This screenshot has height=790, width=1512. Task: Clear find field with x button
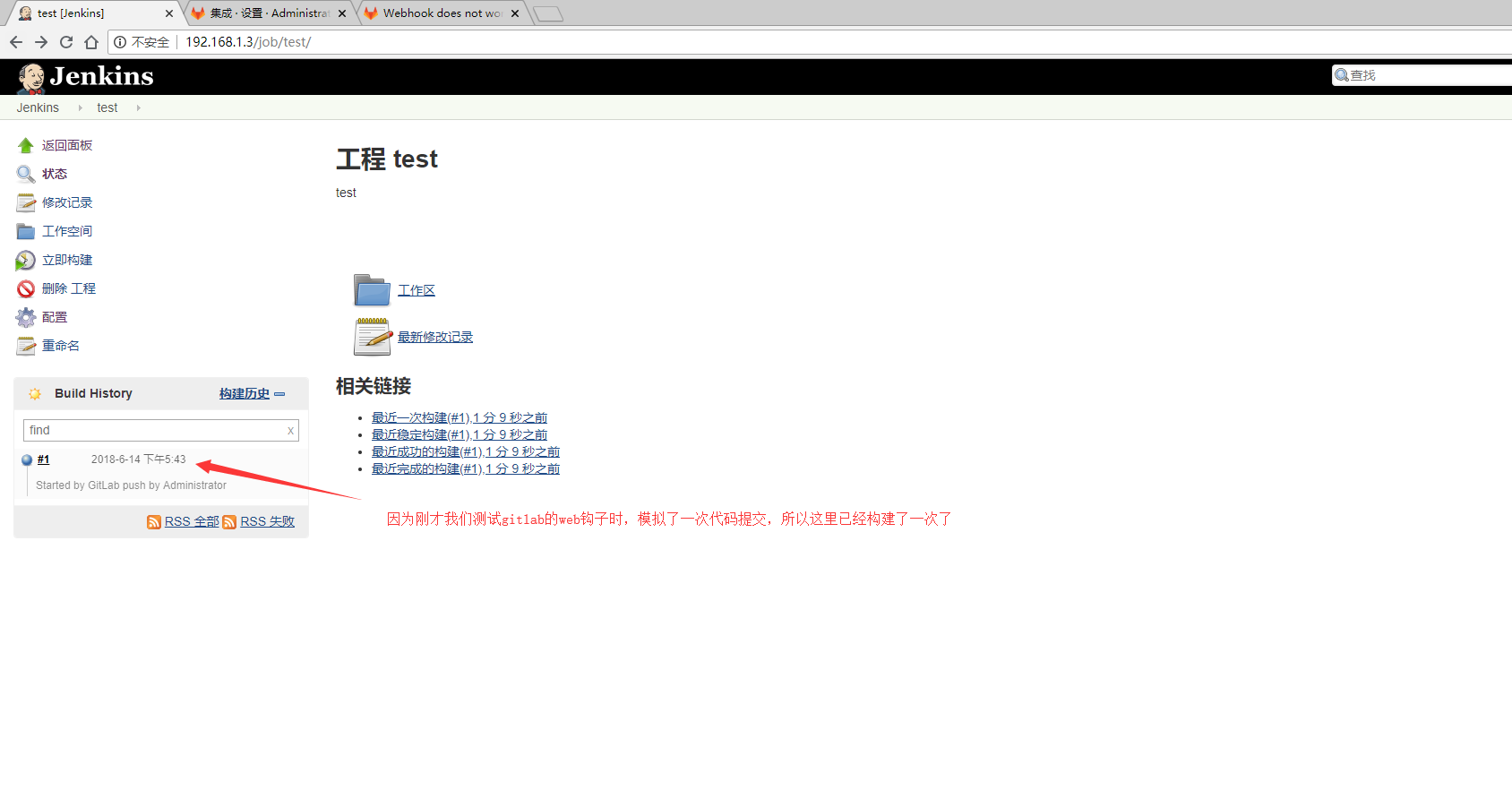[x=290, y=431]
